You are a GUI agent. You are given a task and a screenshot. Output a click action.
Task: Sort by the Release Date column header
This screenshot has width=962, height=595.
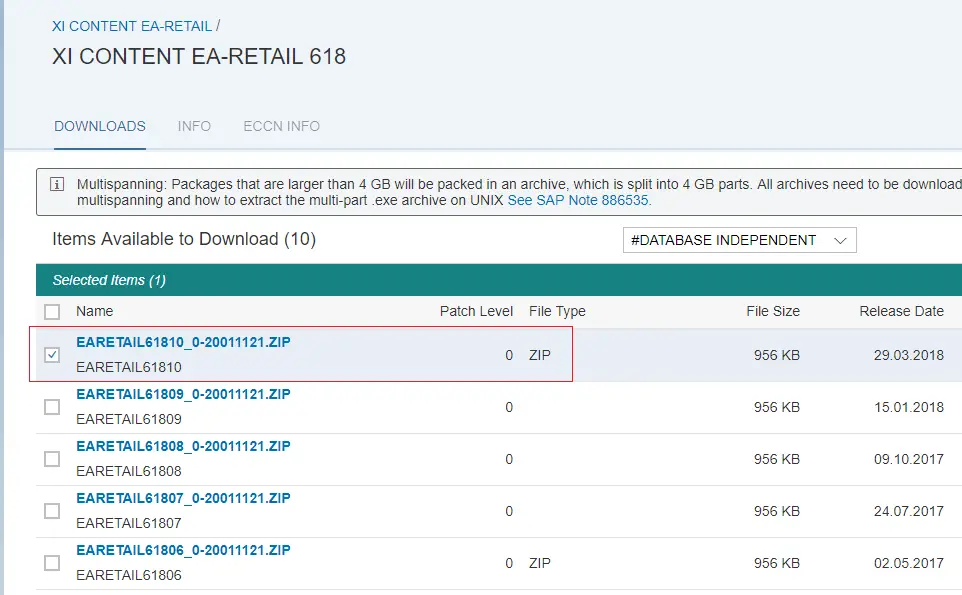pyautogui.click(x=901, y=312)
